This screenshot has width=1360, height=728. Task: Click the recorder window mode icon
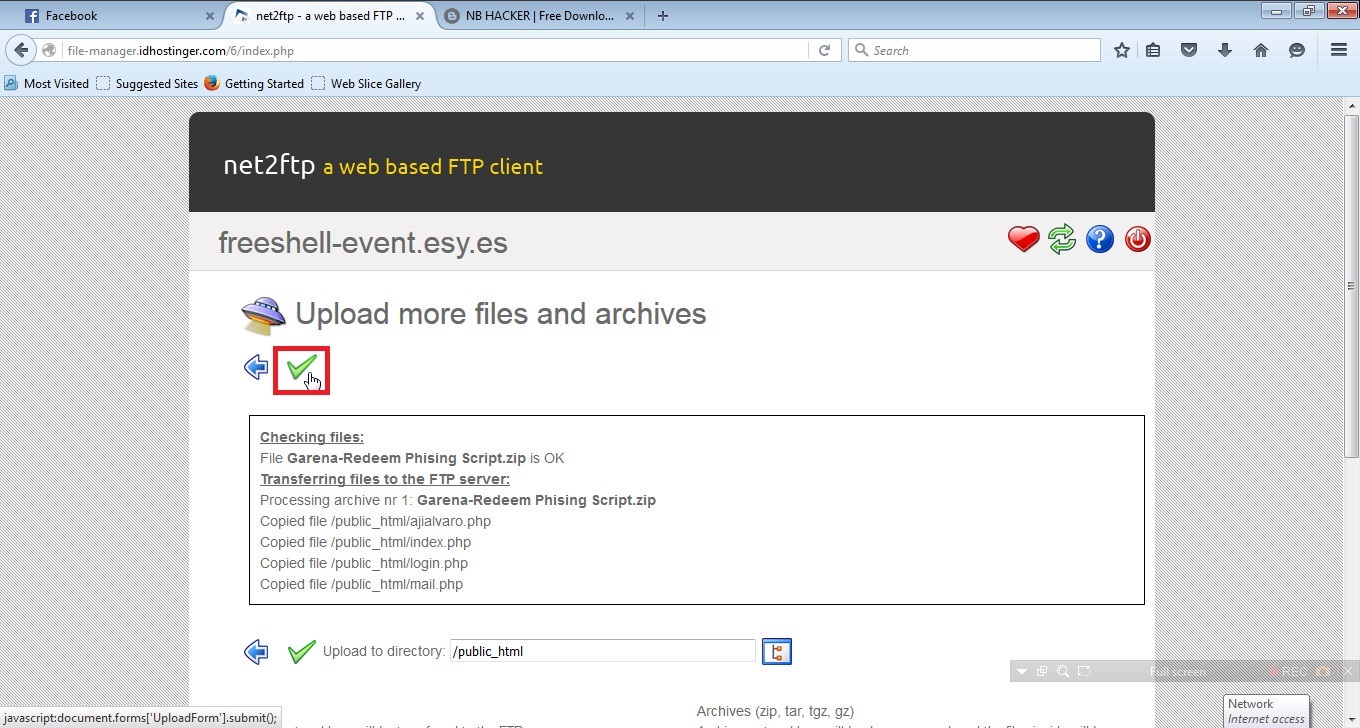tap(1041, 672)
